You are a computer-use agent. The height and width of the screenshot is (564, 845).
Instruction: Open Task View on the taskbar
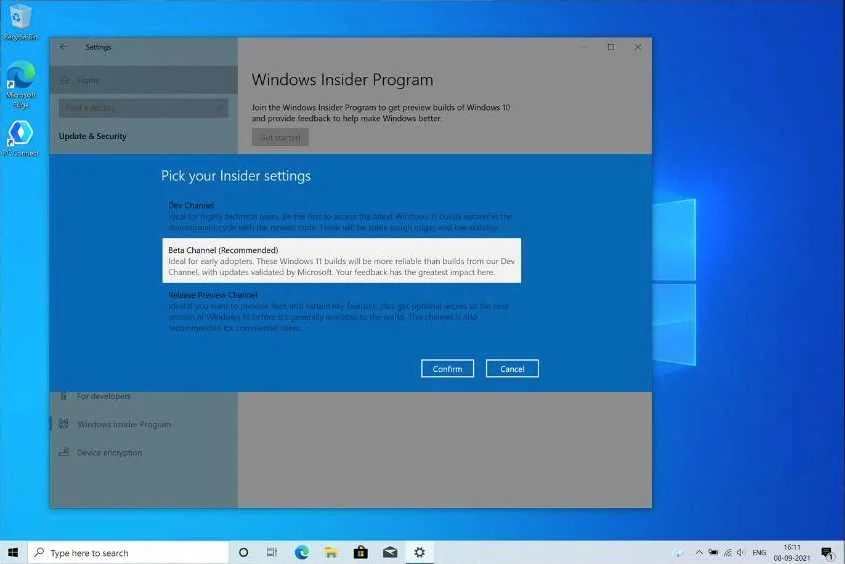tap(272, 552)
